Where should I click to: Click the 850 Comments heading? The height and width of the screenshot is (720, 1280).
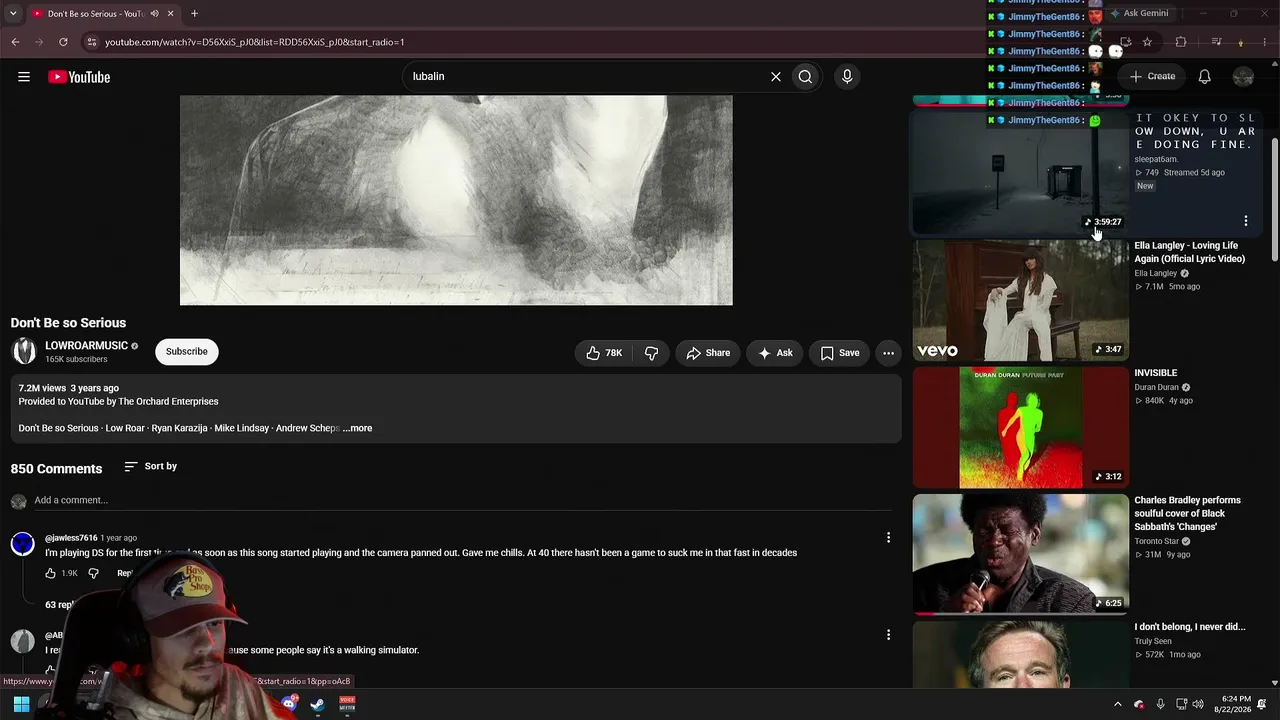point(56,469)
